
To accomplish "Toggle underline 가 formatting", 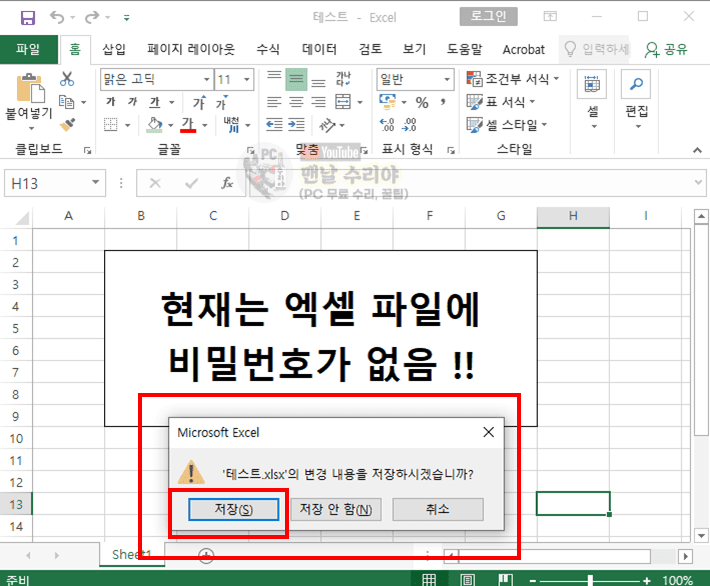I will (x=155, y=102).
